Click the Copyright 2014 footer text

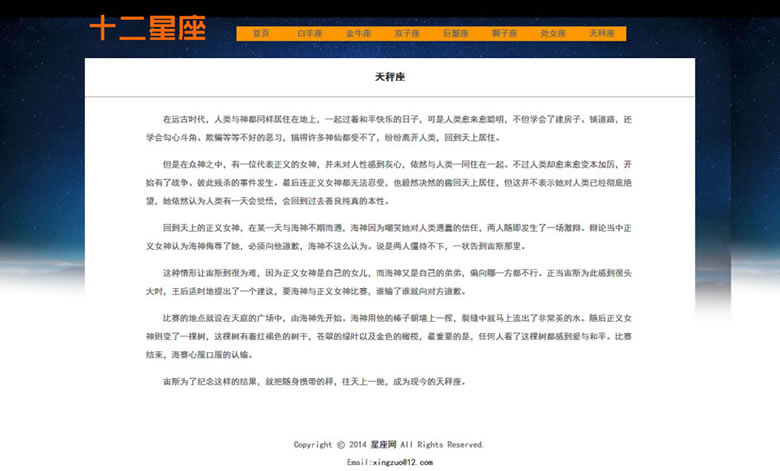coord(330,444)
